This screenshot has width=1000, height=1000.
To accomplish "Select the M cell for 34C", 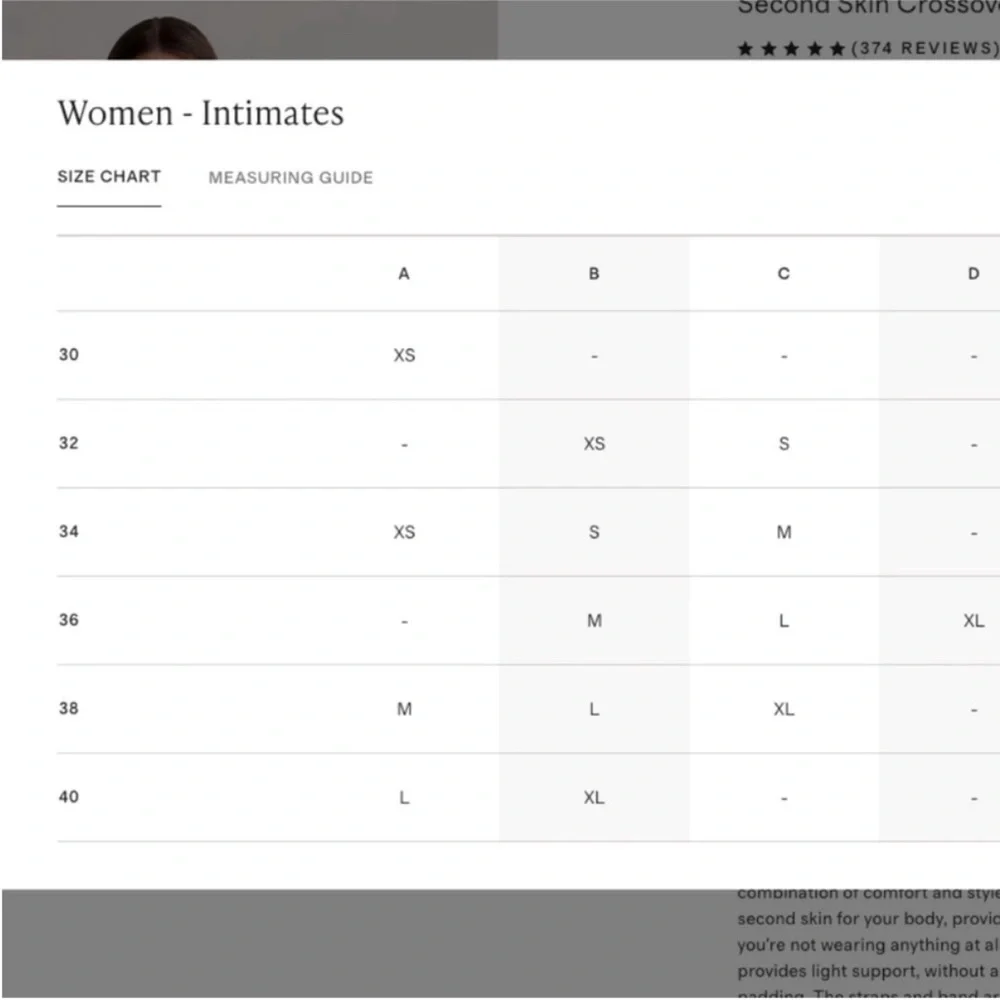I will [784, 532].
